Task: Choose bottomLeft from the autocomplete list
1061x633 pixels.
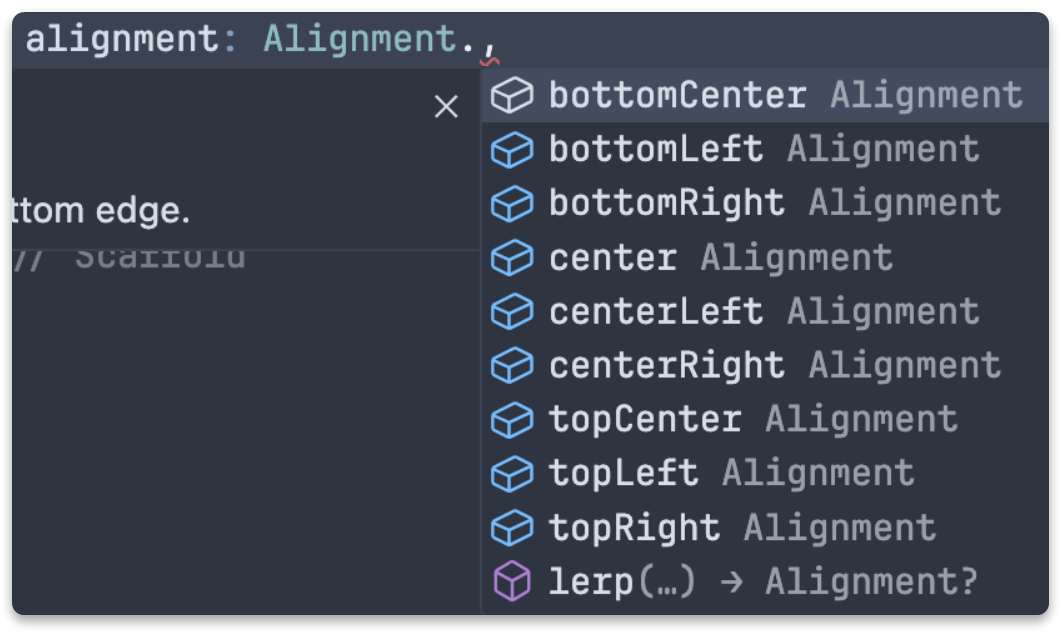Action: pyautogui.click(x=656, y=150)
